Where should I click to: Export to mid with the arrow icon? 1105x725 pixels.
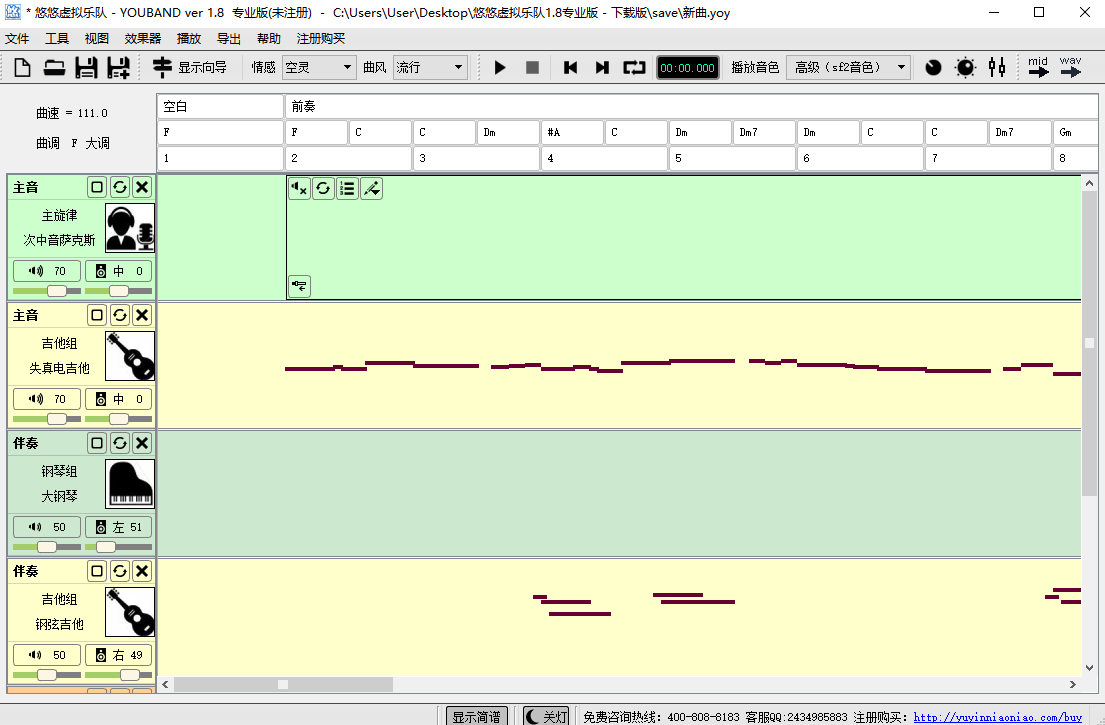click(1038, 67)
